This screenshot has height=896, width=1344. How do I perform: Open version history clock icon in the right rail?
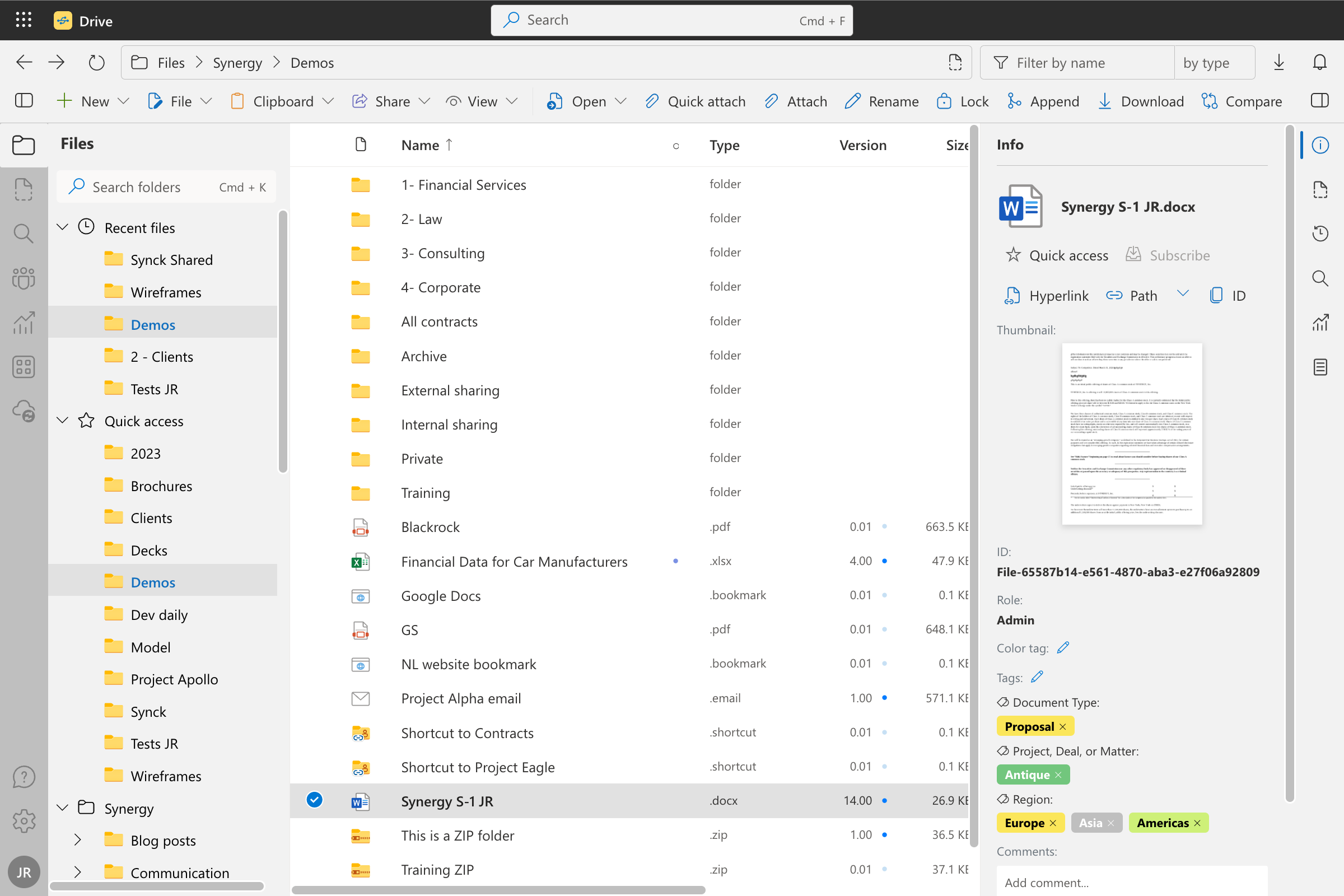pyautogui.click(x=1320, y=233)
